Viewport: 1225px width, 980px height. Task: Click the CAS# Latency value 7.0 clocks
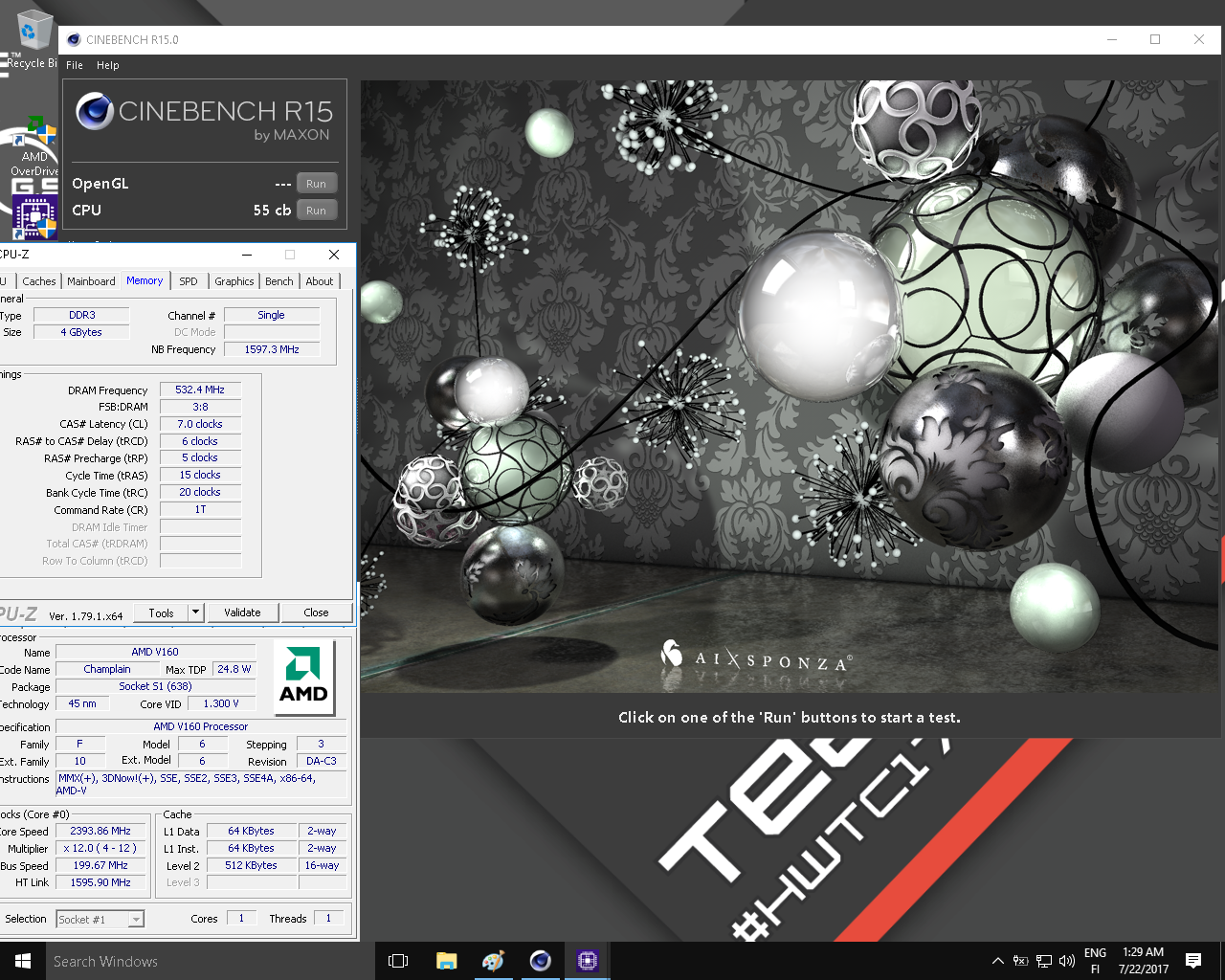pos(200,424)
